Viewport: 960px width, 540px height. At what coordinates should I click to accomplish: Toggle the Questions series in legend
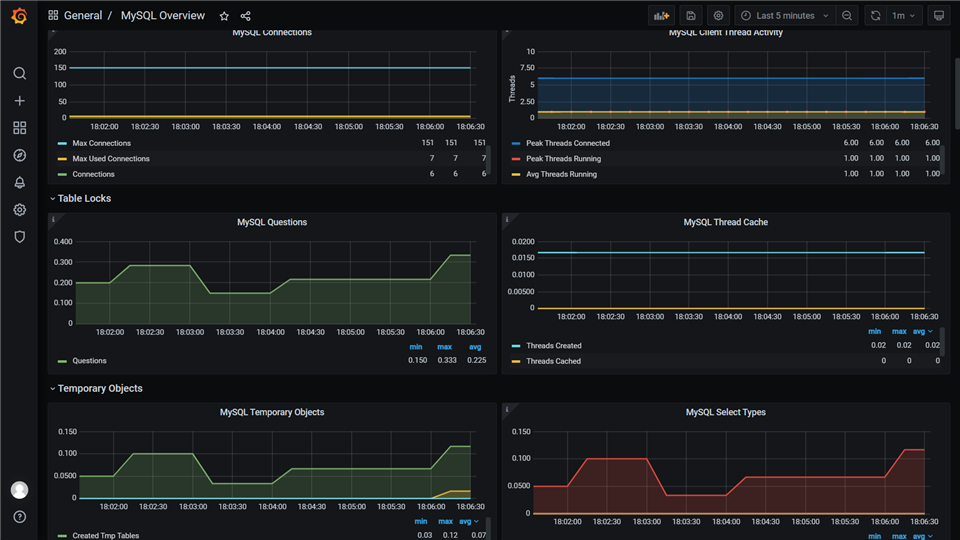(x=89, y=361)
